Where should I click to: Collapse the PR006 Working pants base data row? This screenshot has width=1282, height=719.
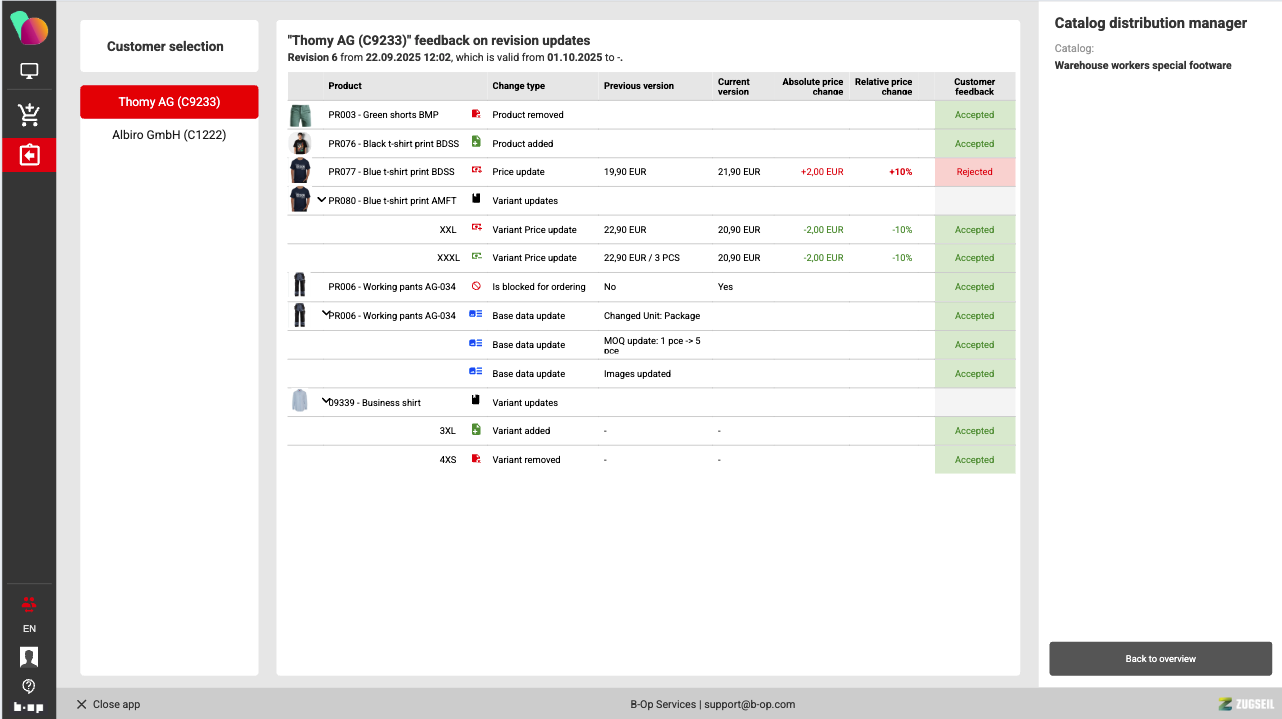[325, 314]
